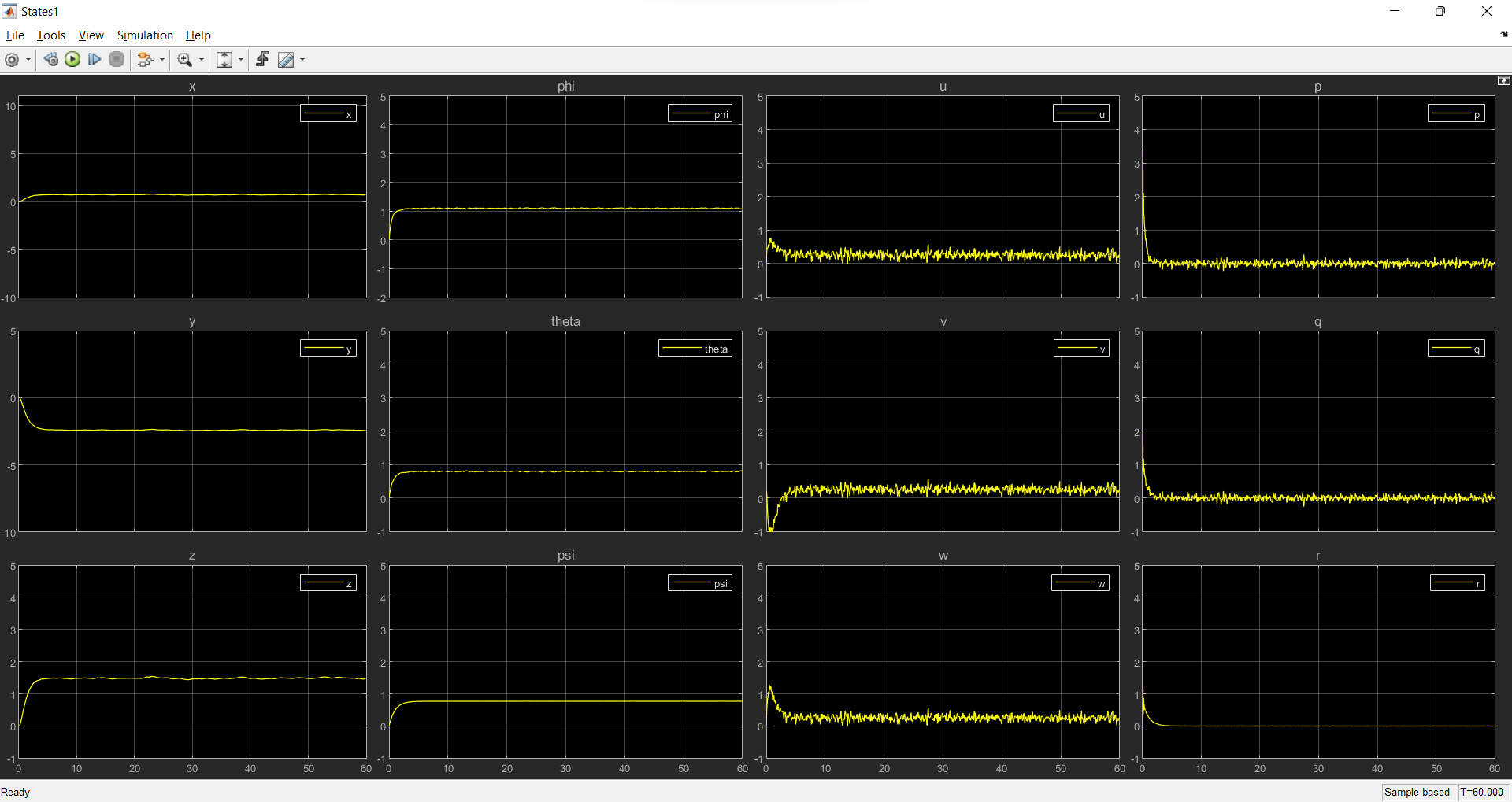Viewport: 1512px width, 802px height.
Task: Toggle the Triggers tool icon
Action: (262, 60)
